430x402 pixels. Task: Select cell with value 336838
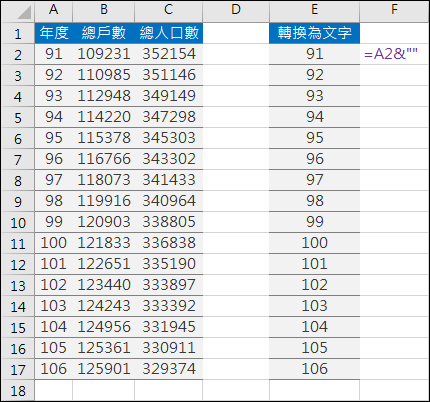tap(169, 243)
